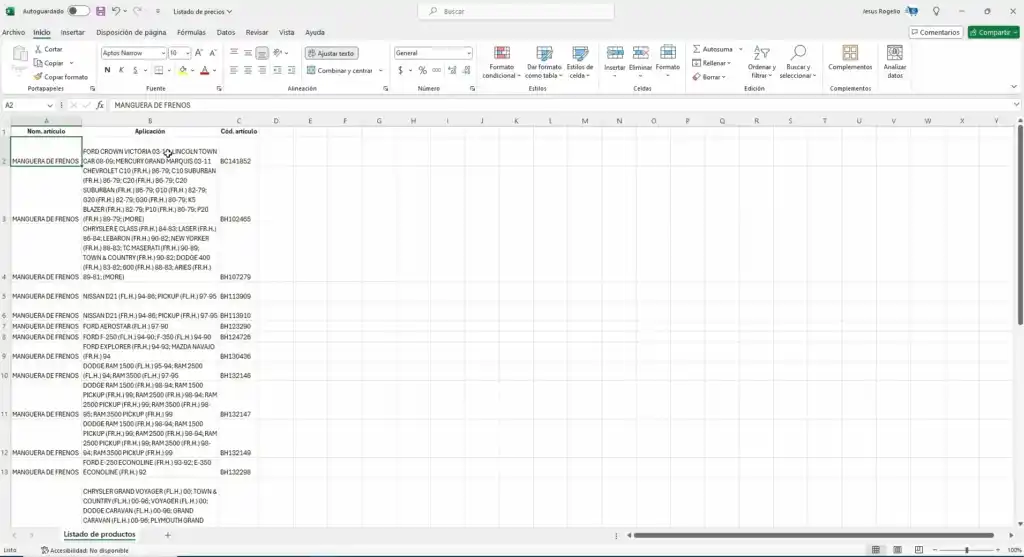
Task: Click the Comentarios button
Action: tap(936, 32)
